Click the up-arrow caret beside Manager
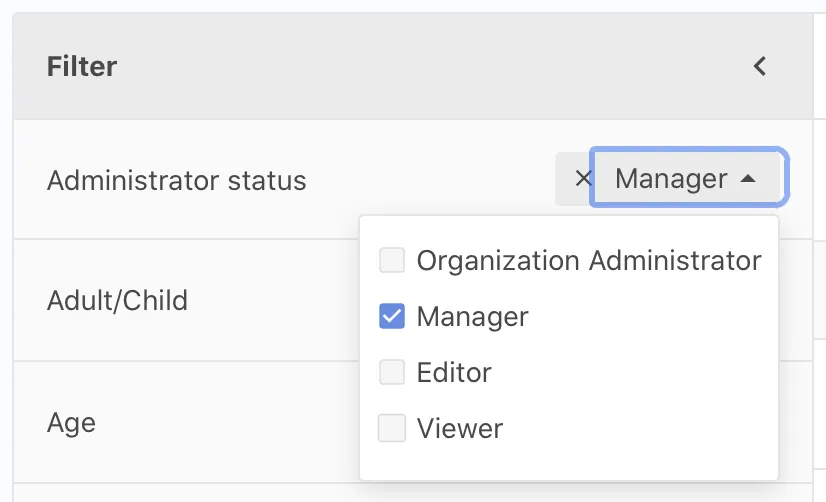 [747, 179]
